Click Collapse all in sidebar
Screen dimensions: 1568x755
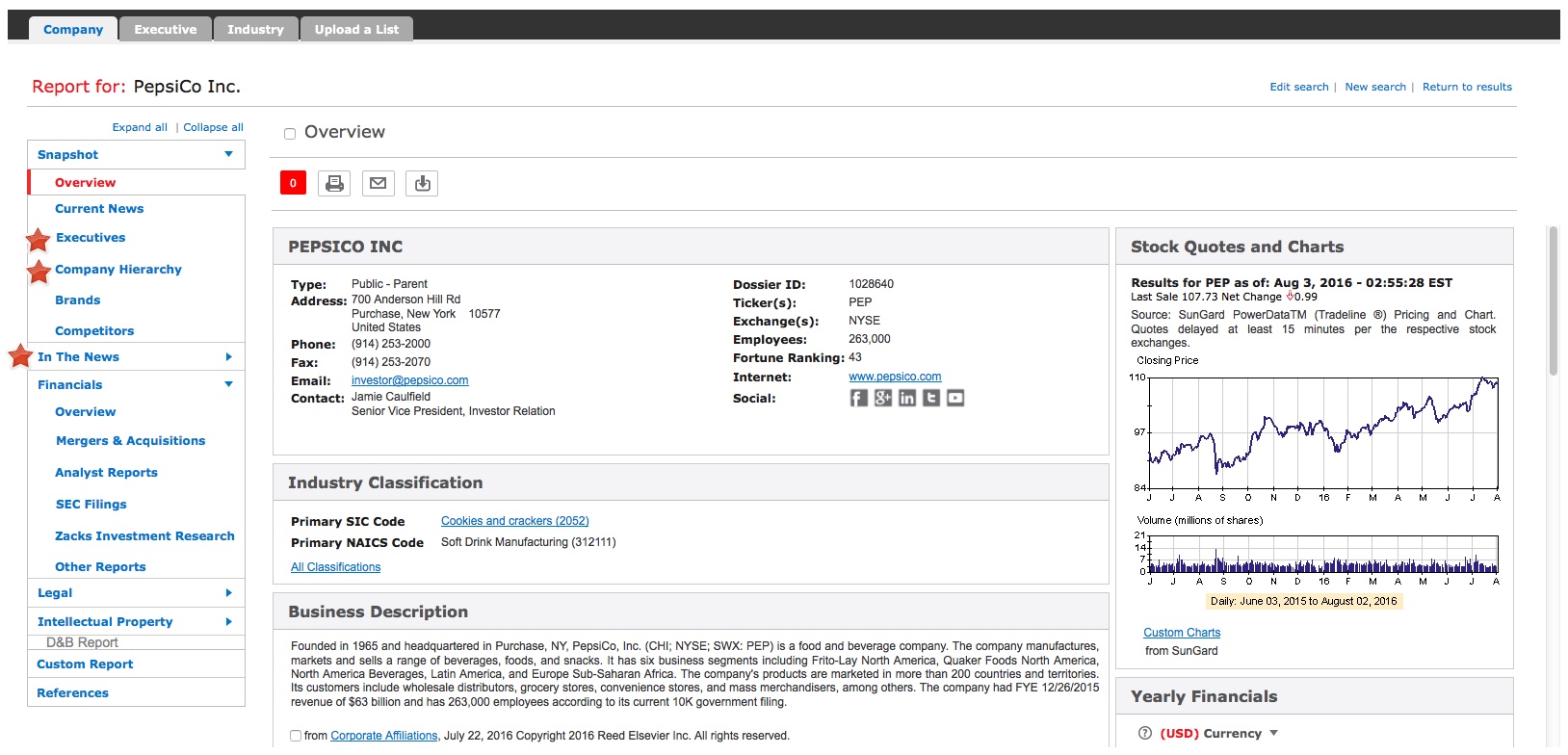(213, 127)
